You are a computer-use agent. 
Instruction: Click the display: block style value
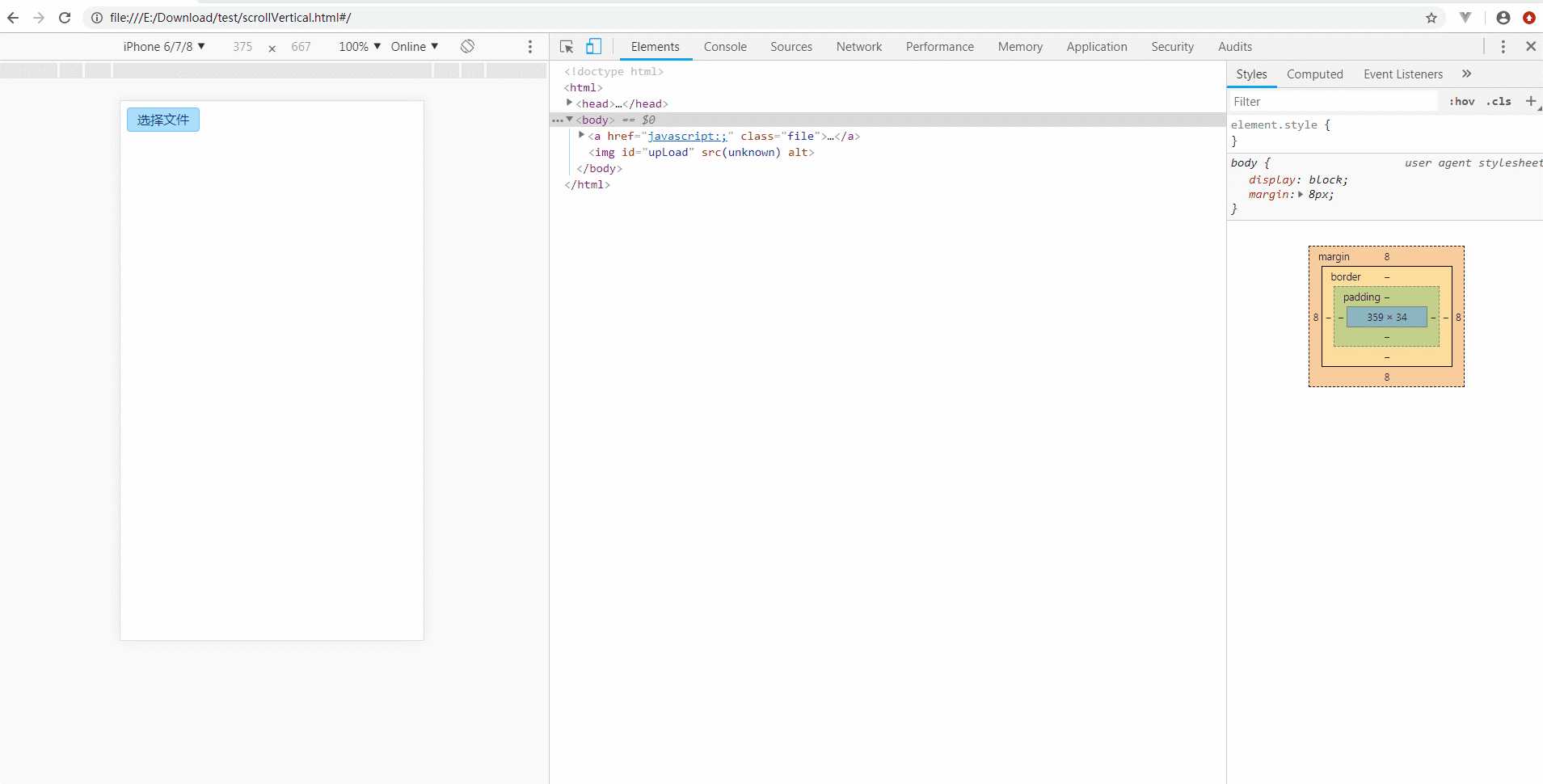pyautogui.click(x=1326, y=179)
